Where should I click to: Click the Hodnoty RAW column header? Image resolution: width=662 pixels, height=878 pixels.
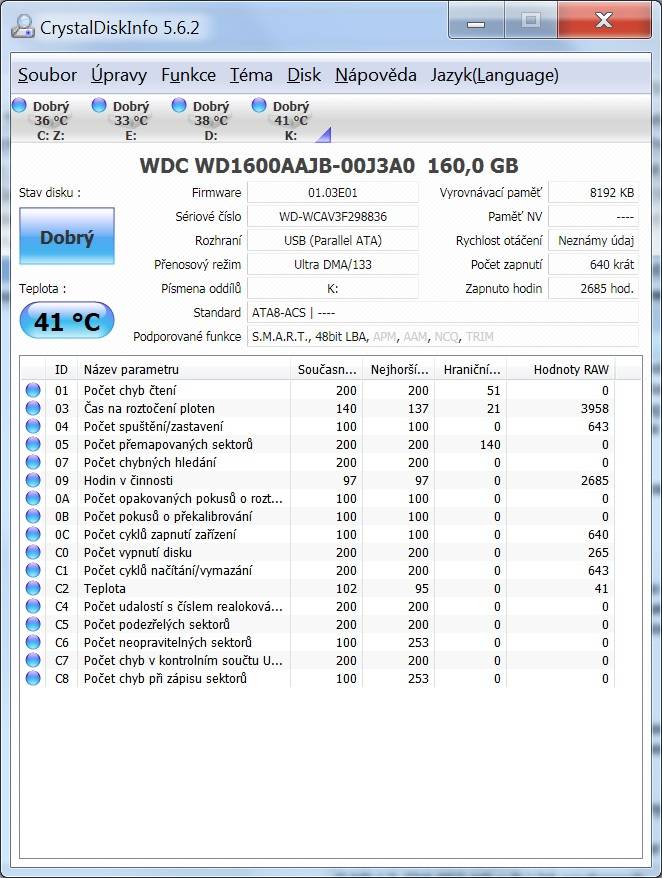pyautogui.click(x=561, y=370)
